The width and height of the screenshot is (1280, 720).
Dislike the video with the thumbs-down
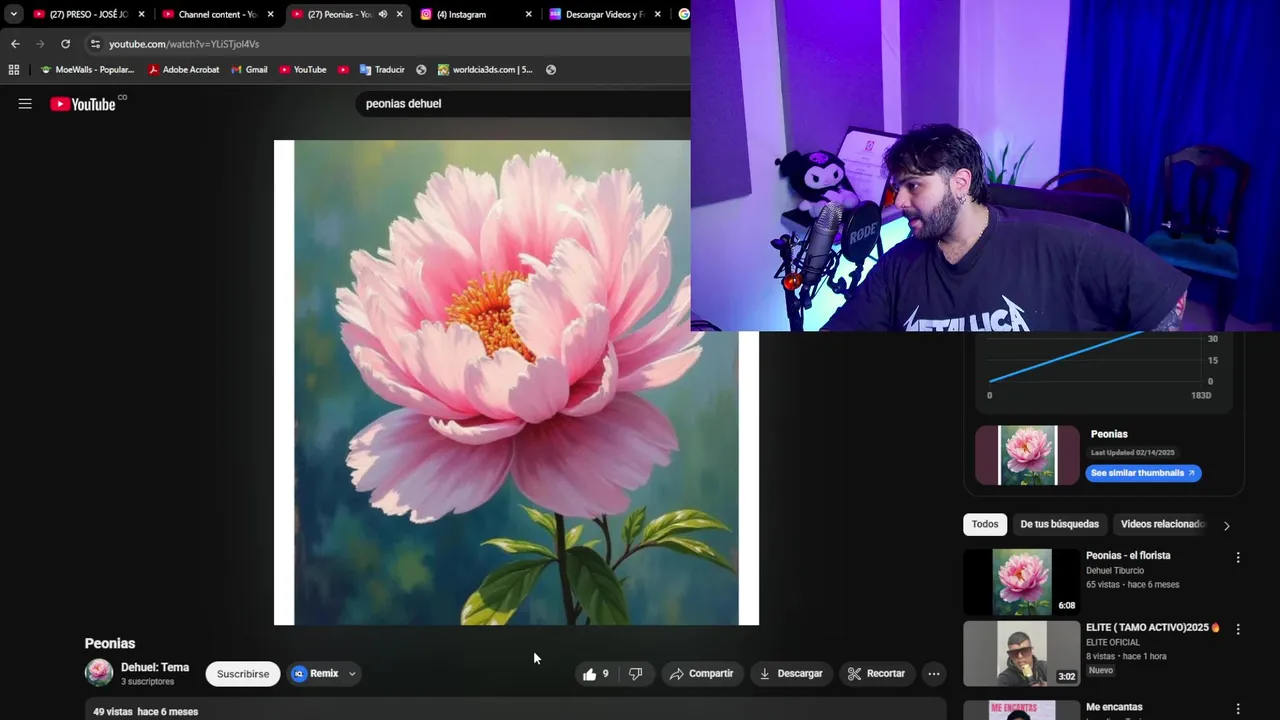pyautogui.click(x=636, y=674)
